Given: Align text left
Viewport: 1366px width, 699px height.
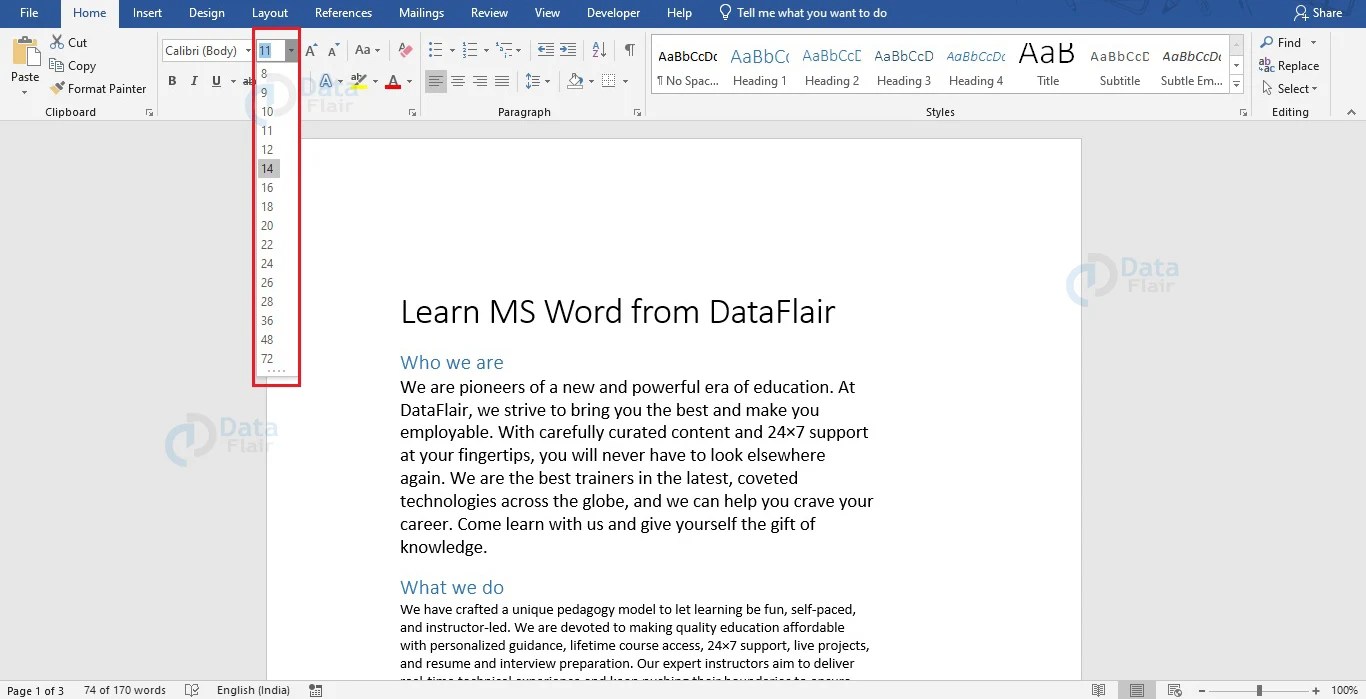Looking at the screenshot, I should tap(436, 81).
